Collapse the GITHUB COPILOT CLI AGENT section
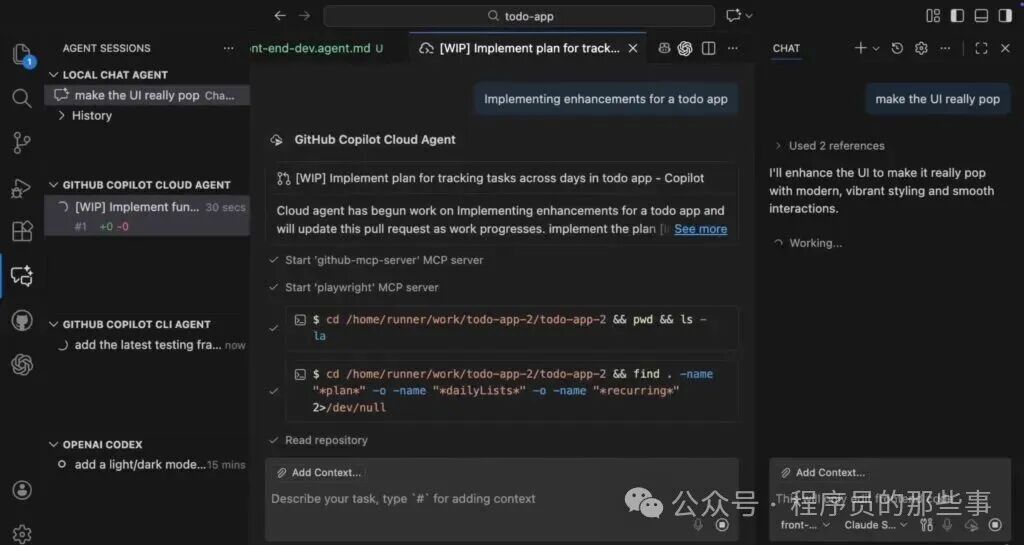The width and height of the screenshot is (1024, 545). pyautogui.click(x=54, y=324)
